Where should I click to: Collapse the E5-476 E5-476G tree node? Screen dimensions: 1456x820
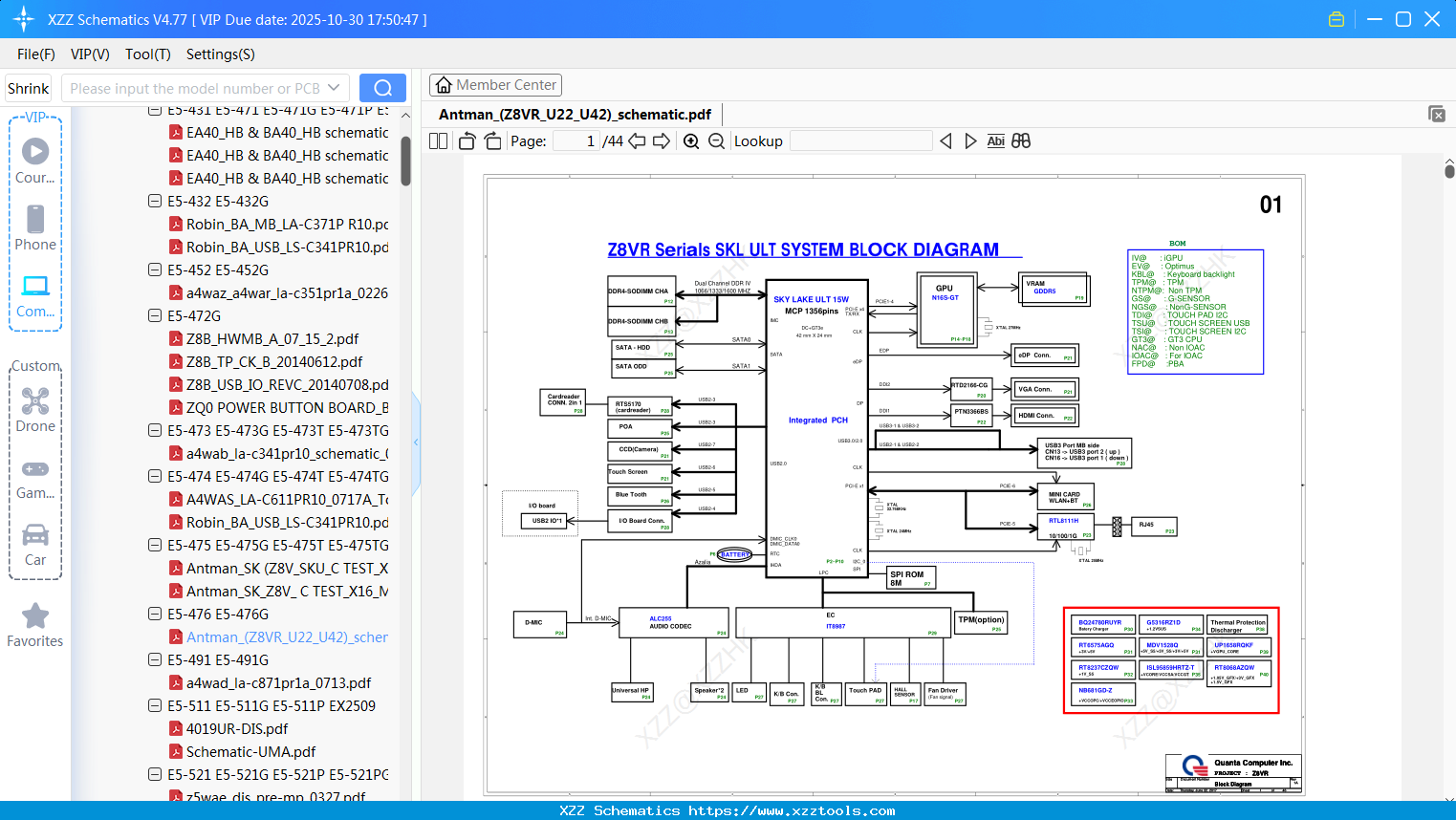tap(155, 614)
